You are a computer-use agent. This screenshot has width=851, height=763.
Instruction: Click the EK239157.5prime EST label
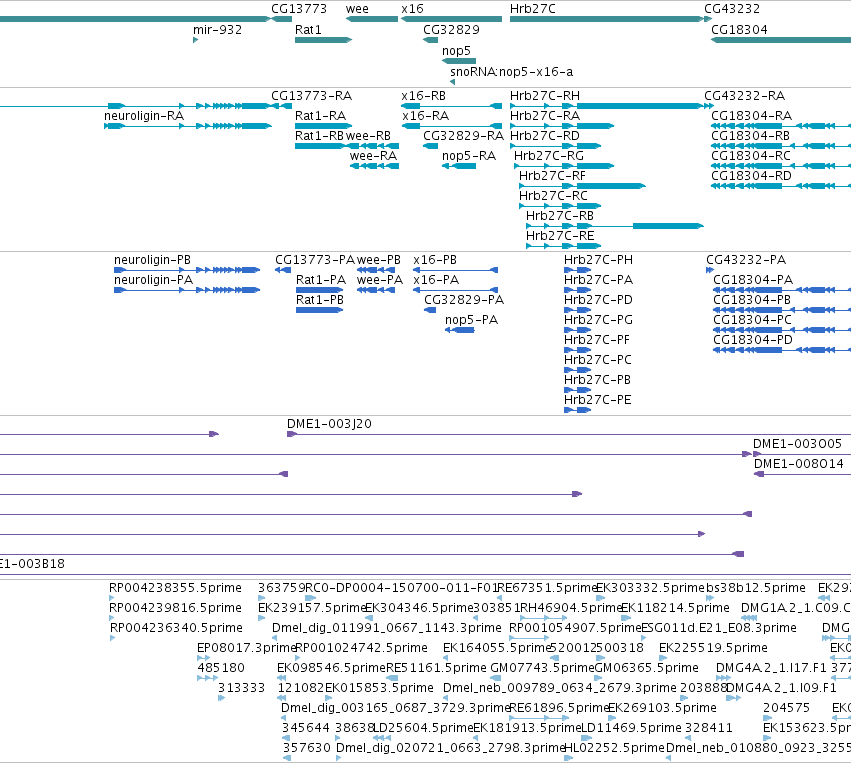(x=313, y=608)
